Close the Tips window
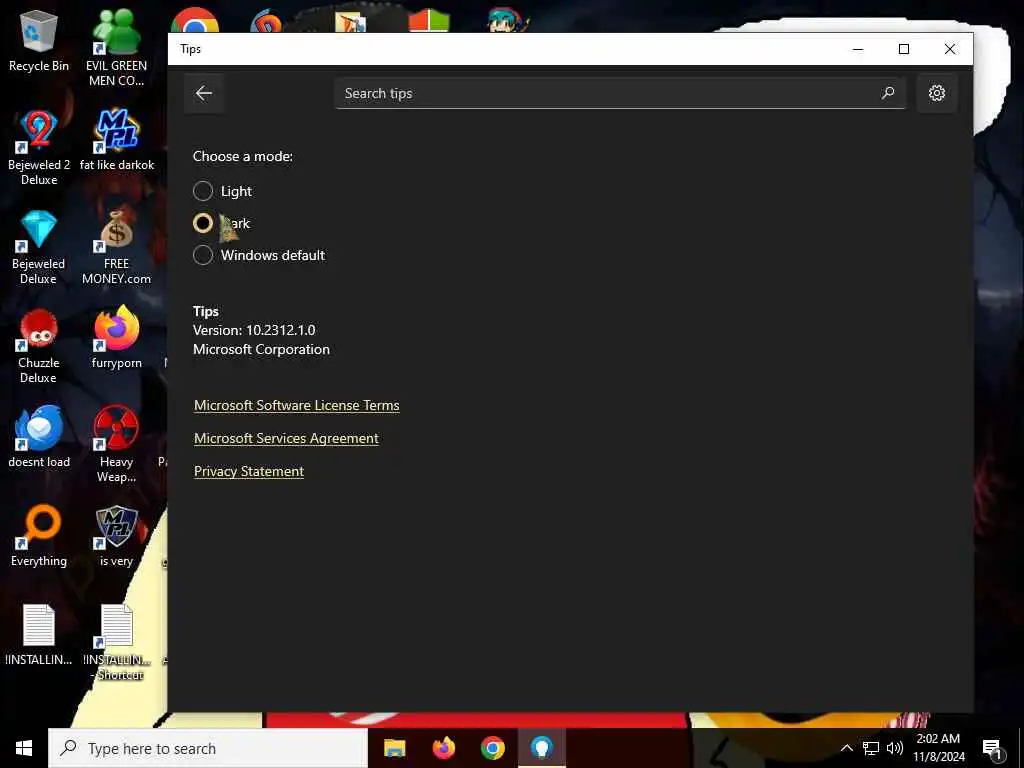Screen dimensions: 1024x768 tap(950, 49)
